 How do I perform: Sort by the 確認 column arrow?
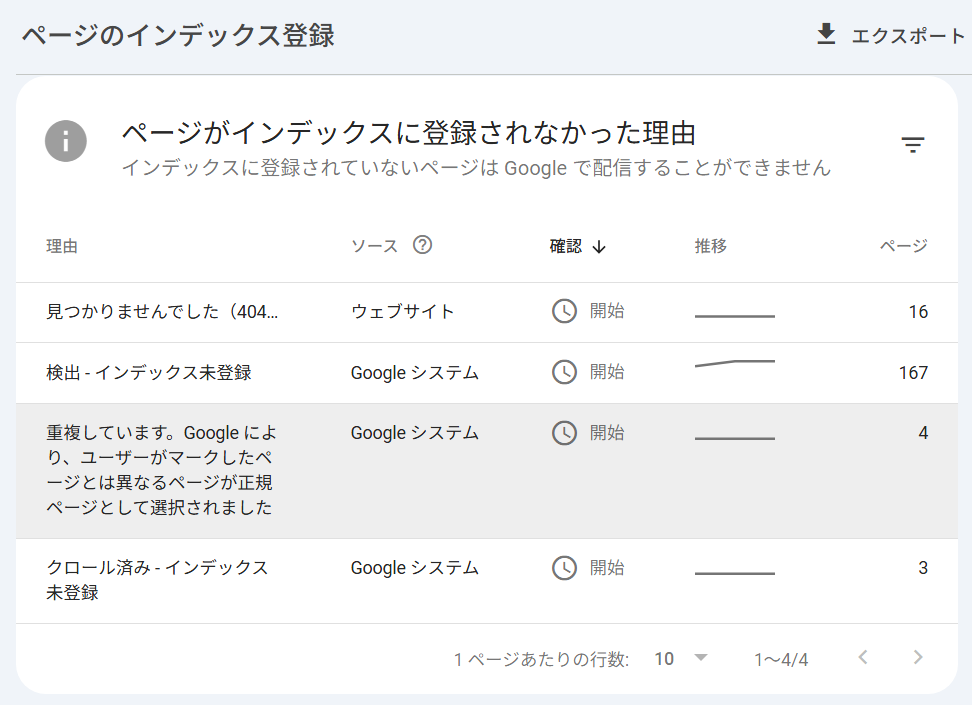599,247
